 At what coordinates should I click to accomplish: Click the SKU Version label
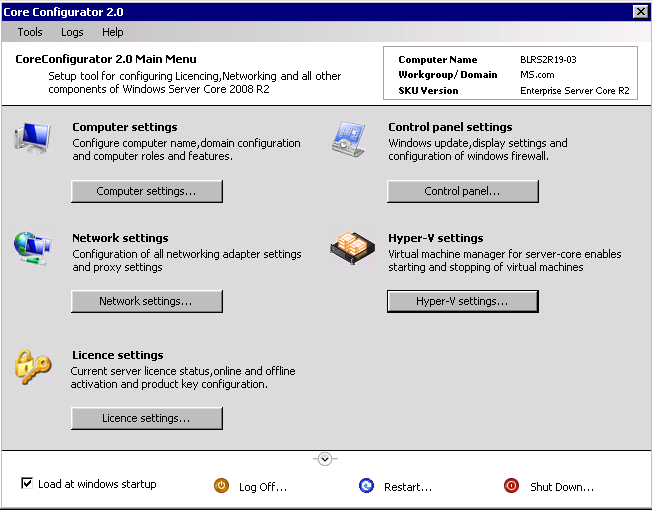(x=428, y=91)
